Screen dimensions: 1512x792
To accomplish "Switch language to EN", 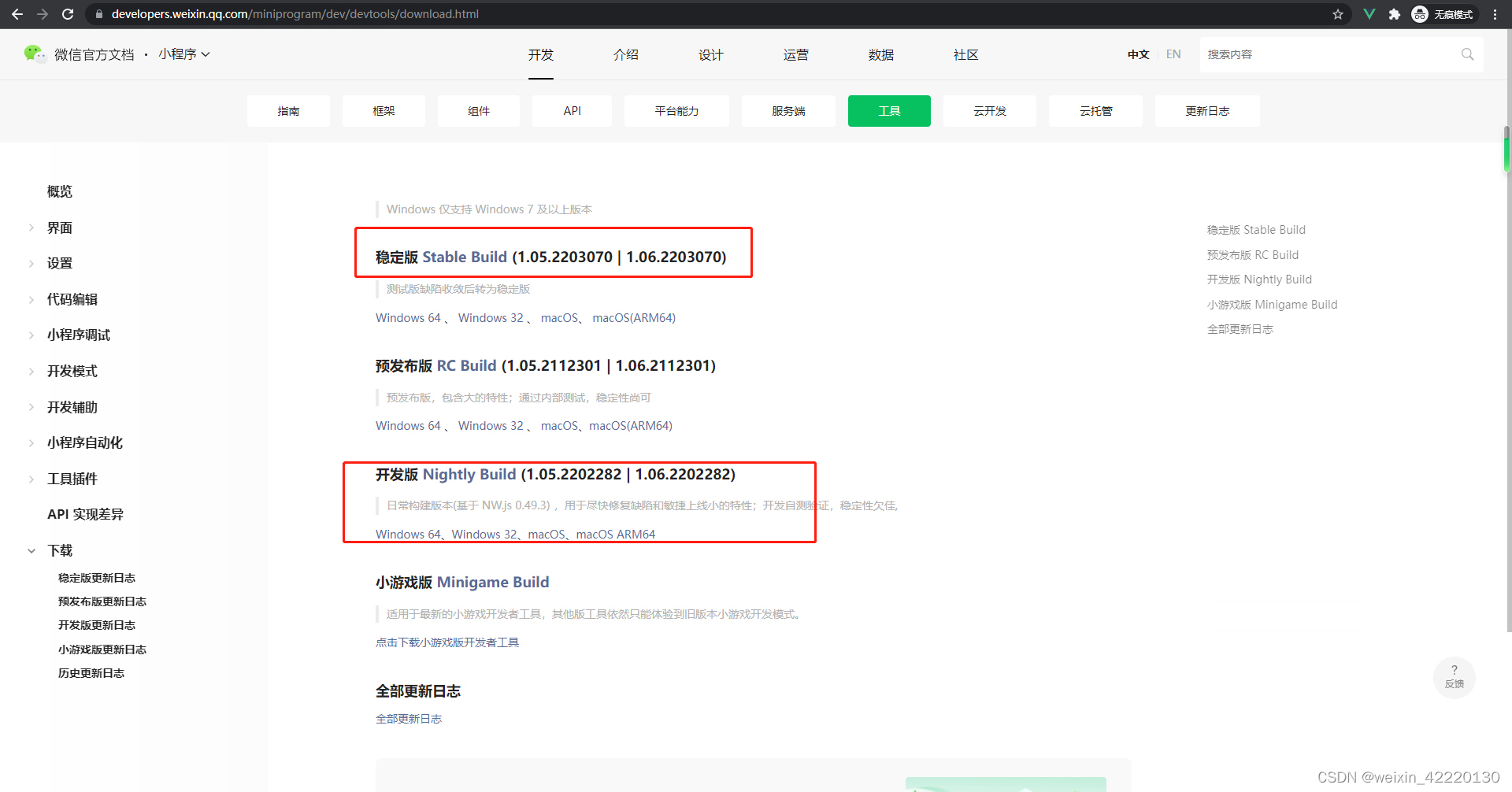I will point(1173,54).
